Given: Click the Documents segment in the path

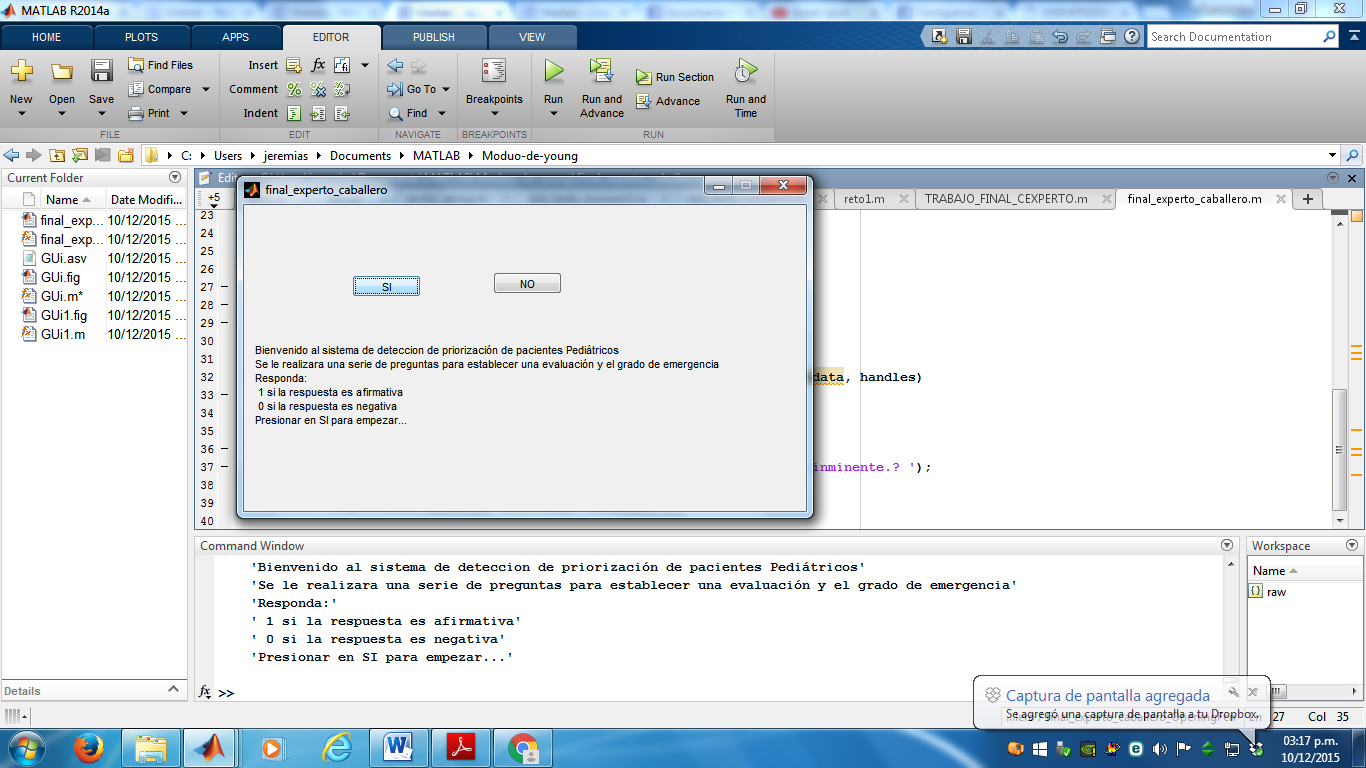Looking at the screenshot, I should click(x=361, y=156).
